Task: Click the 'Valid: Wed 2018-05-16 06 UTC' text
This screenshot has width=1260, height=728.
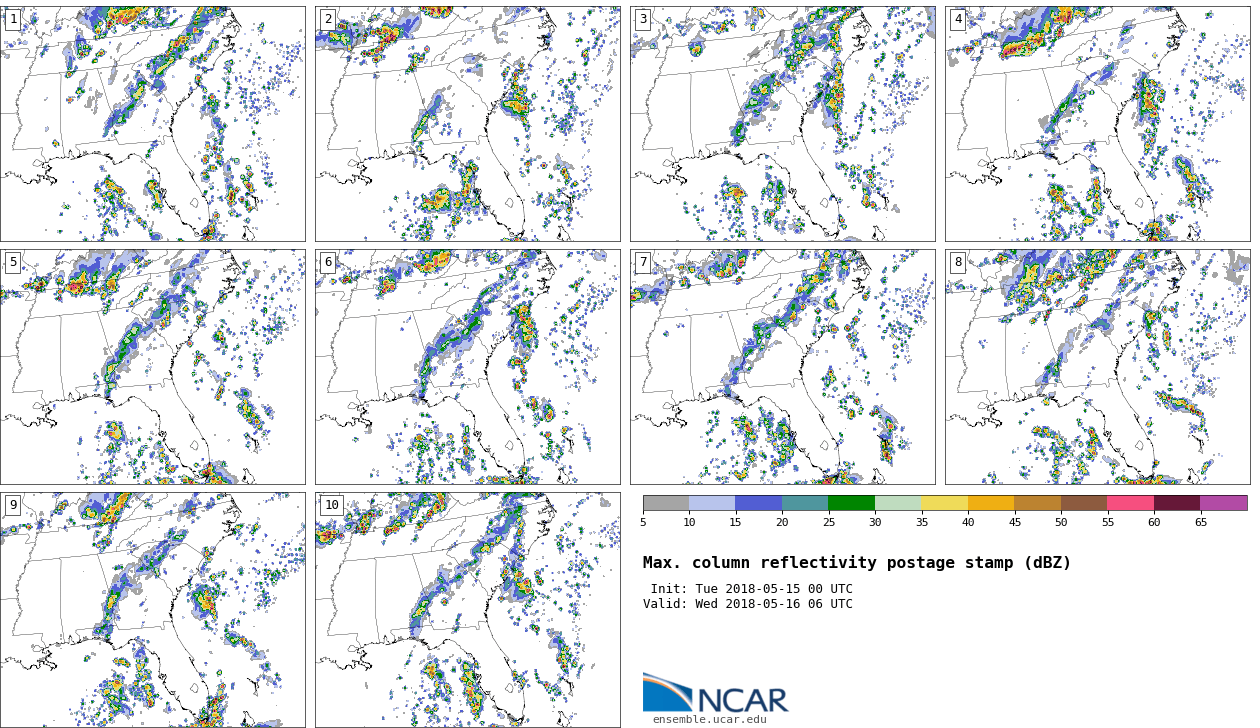Action: tap(748, 604)
